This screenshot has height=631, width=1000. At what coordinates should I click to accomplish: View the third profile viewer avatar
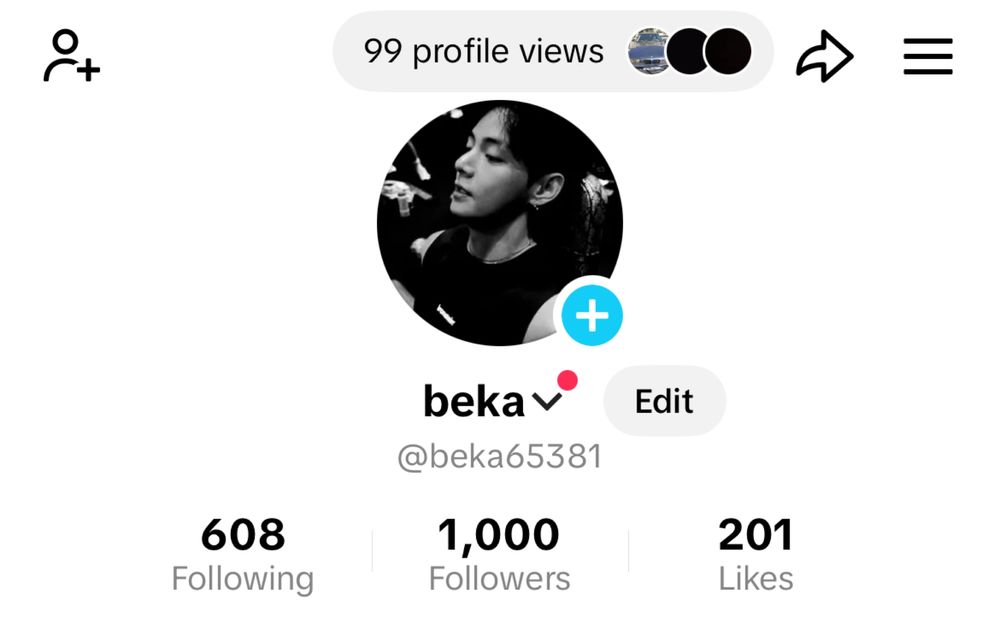728,51
